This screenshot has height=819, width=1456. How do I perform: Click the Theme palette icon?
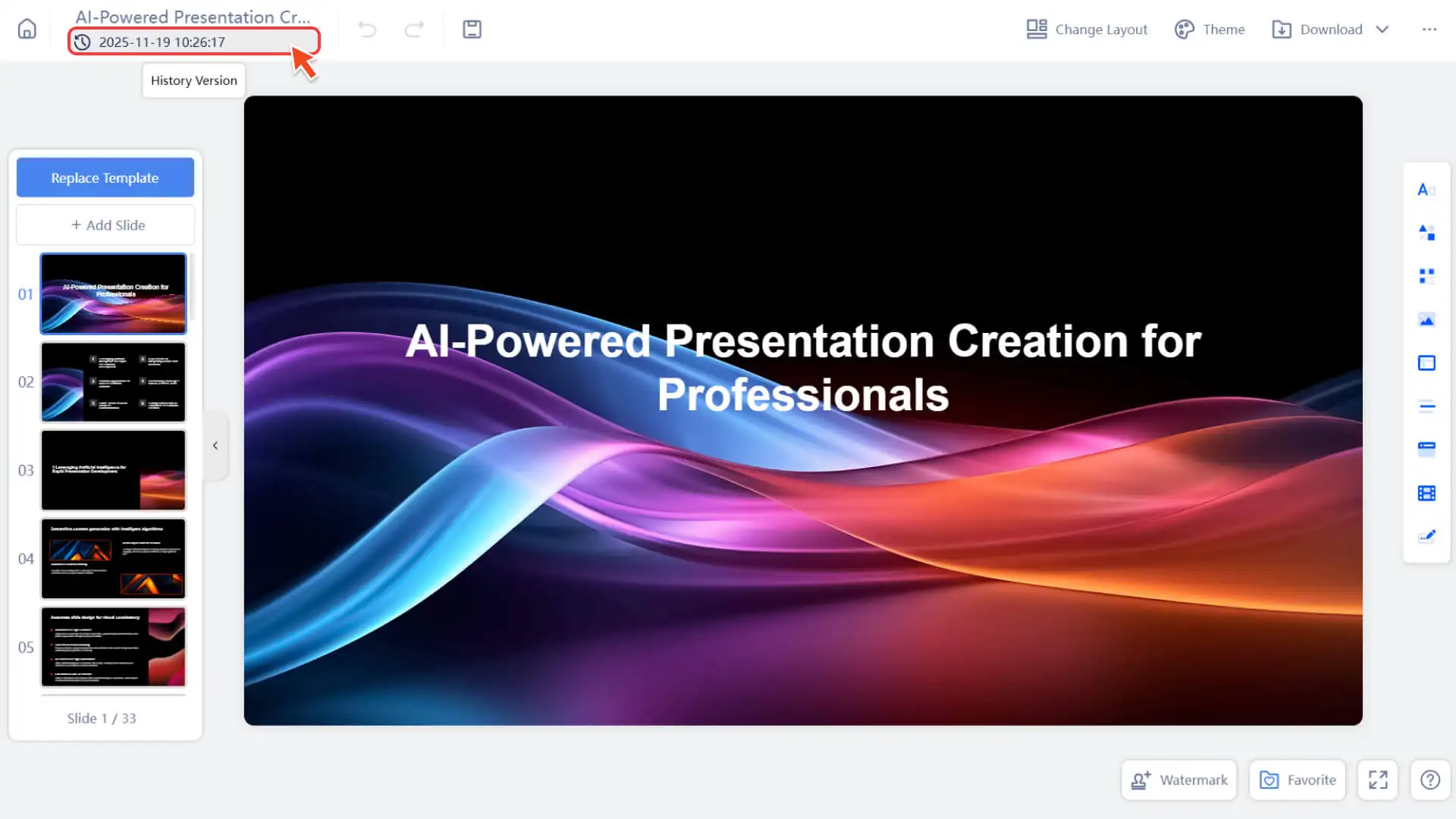(x=1184, y=29)
